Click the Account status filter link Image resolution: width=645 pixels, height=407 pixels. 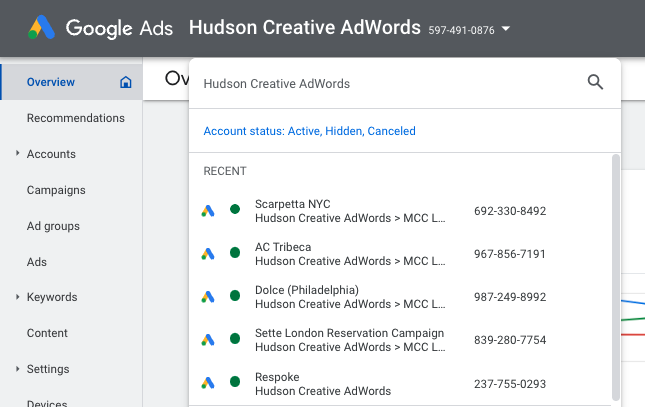pos(309,131)
